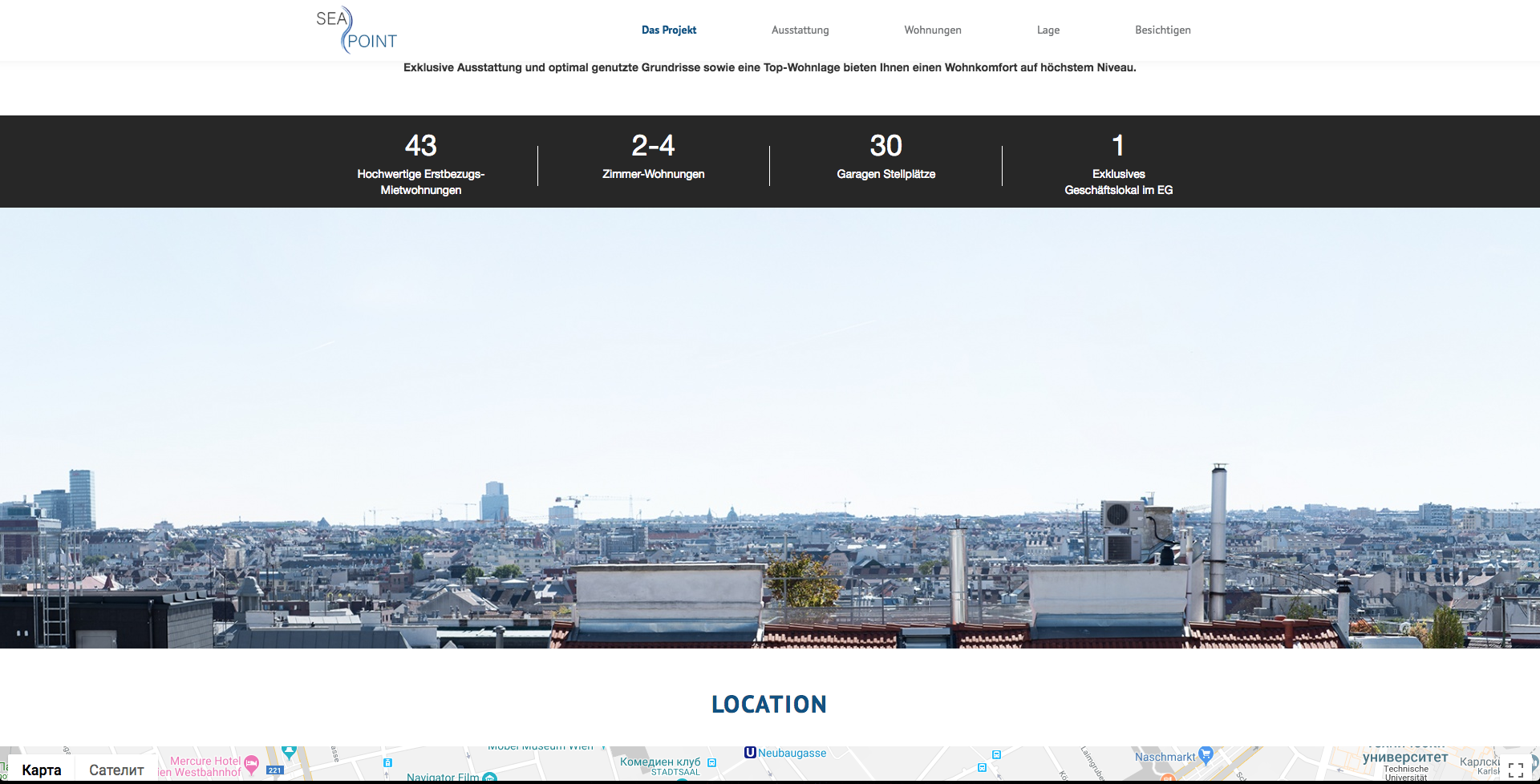
Task: Open the Wohnungen navigation link
Action: [x=933, y=30]
